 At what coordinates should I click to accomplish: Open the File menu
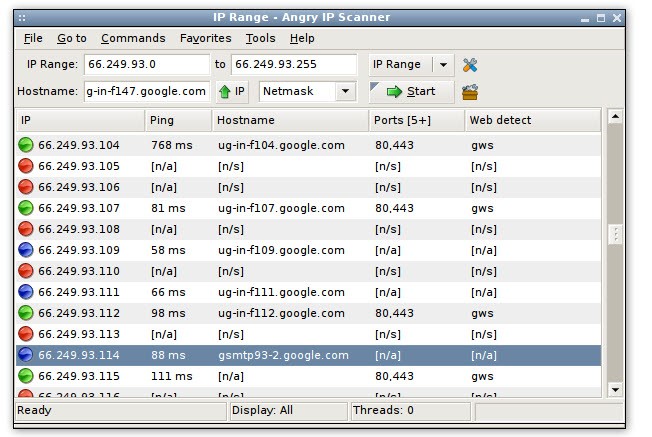tap(33, 38)
